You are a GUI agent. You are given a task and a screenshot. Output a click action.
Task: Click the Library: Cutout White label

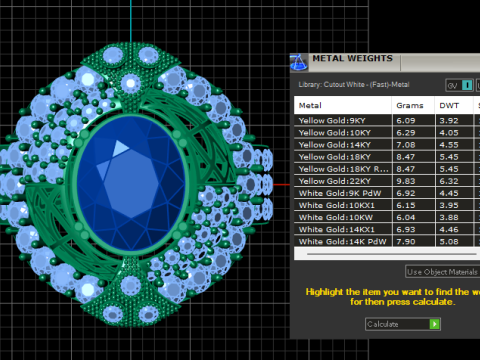tap(354, 85)
